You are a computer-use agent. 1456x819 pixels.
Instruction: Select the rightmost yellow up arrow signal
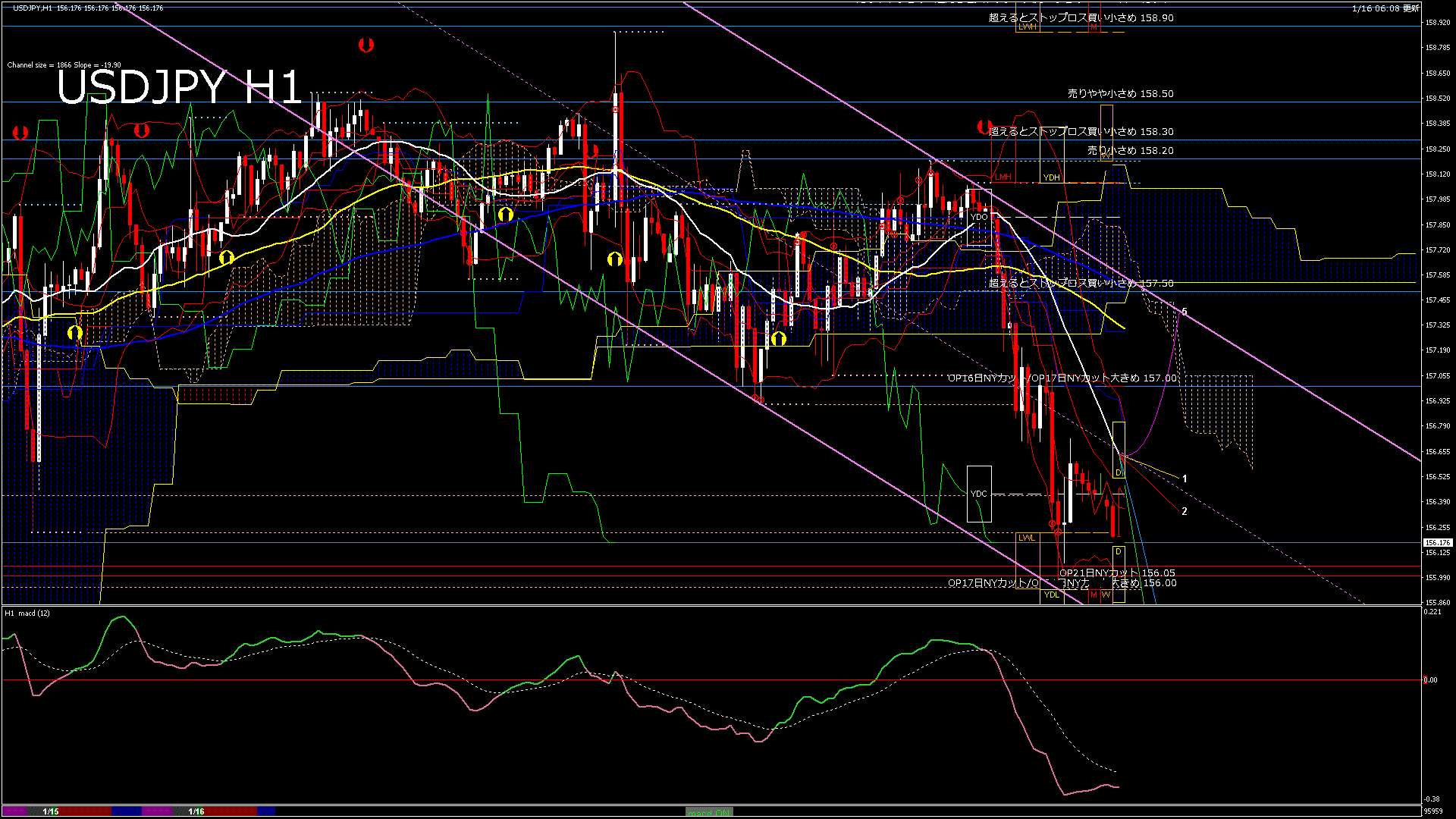[x=779, y=338]
